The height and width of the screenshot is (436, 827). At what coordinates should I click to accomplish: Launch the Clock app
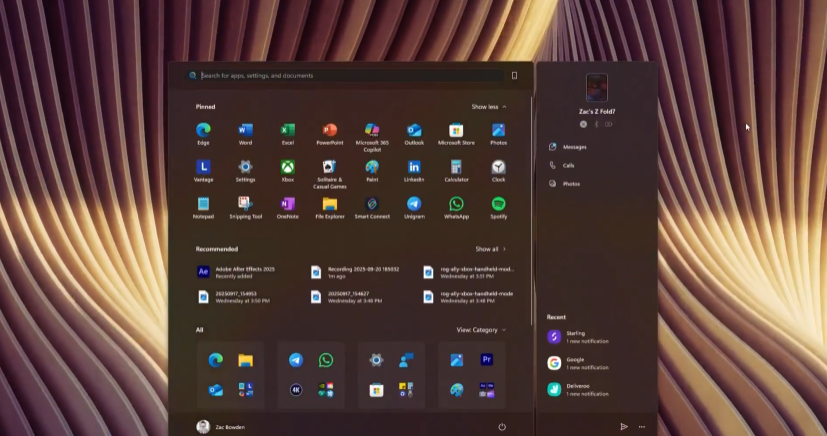point(498,171)
